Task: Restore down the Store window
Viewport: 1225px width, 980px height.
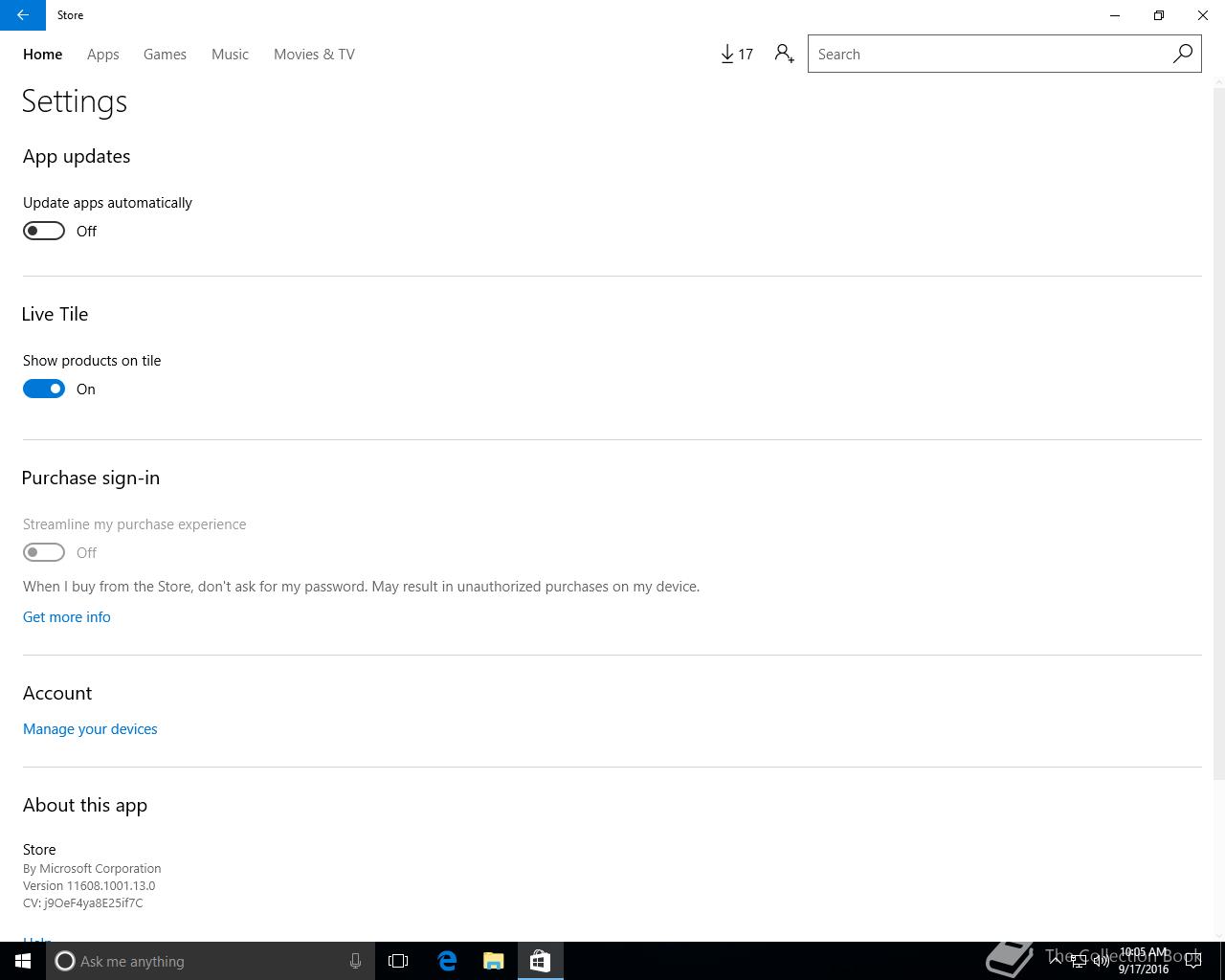Action: (1159, 15)
